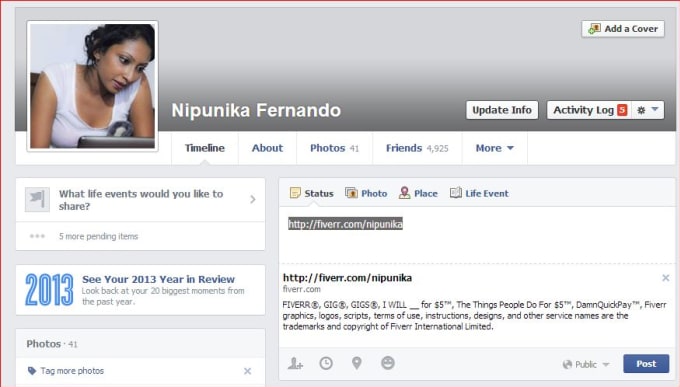The width and height of the screenshot is (680, 387).
Task: Click the Add a Cover image icon
Action: coord(594,29)
